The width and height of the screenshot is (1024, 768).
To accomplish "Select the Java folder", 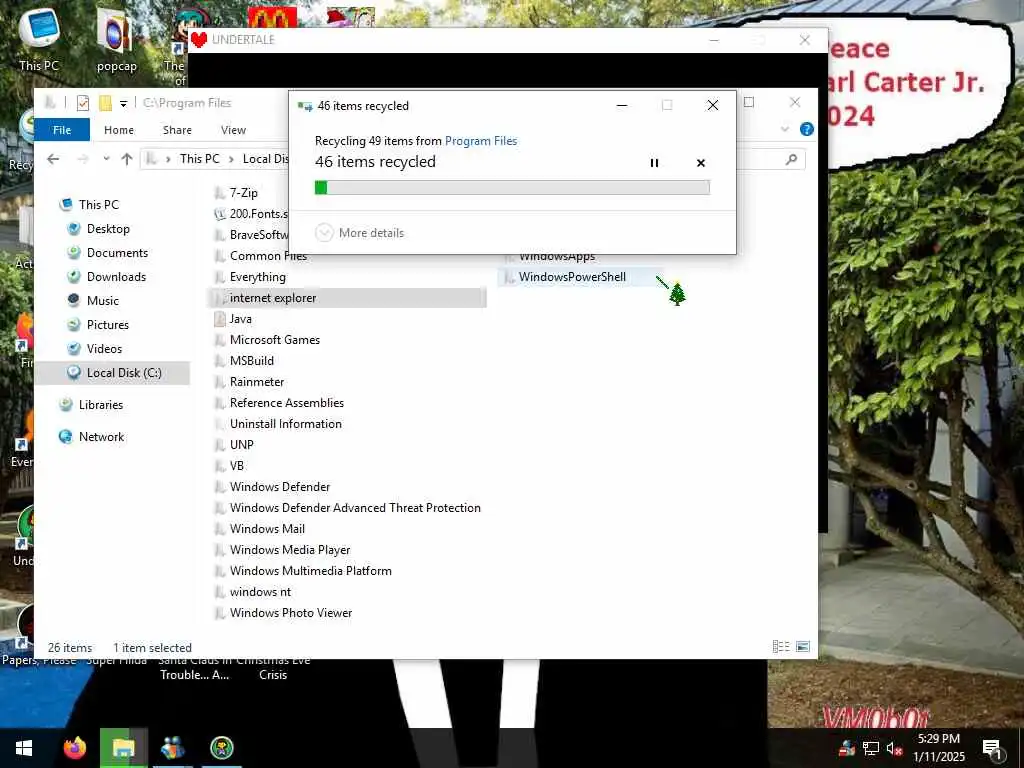I will tap(240, 319).
